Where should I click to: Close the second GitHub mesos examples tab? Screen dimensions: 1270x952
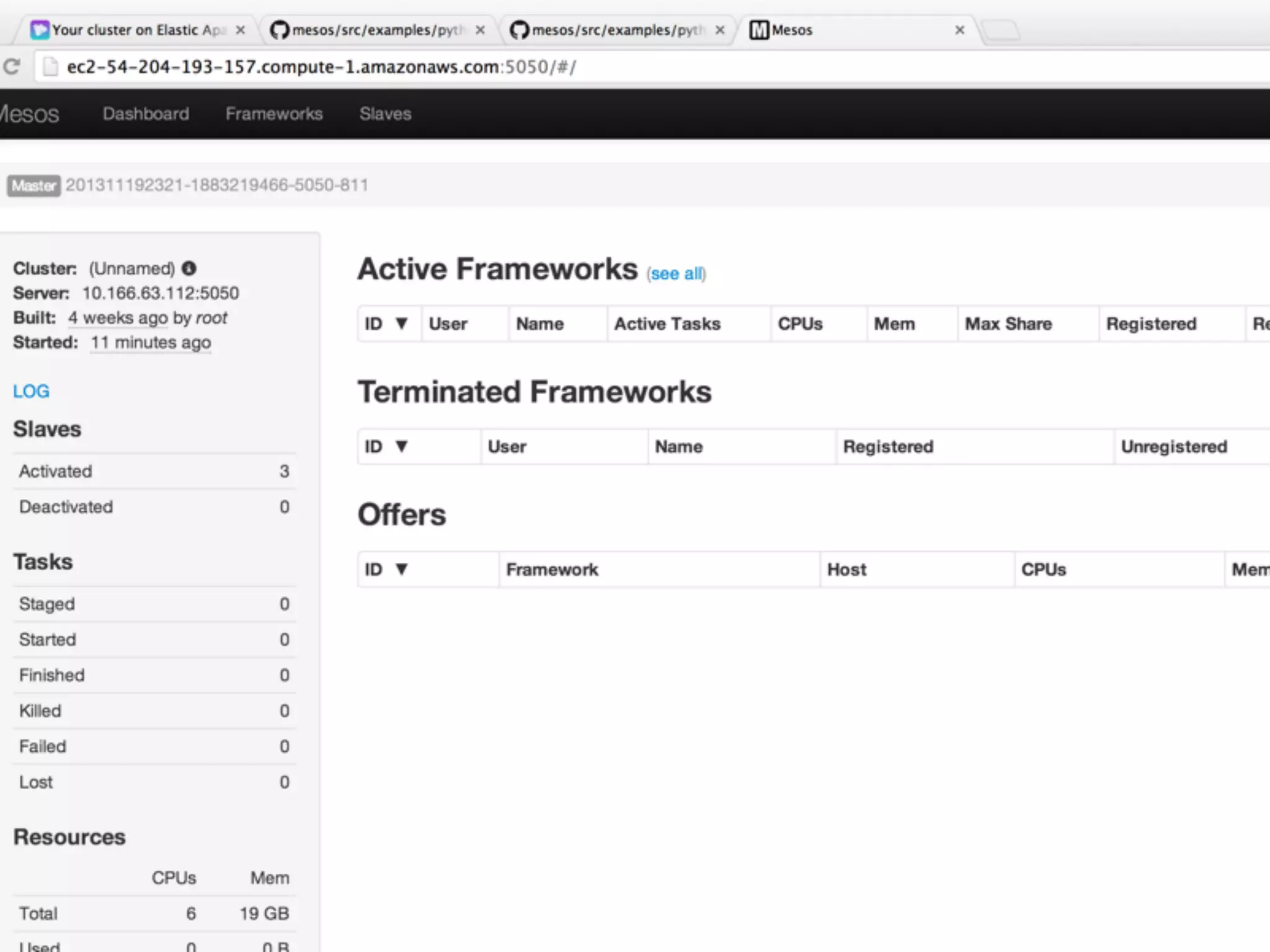(x=720, y=30)
